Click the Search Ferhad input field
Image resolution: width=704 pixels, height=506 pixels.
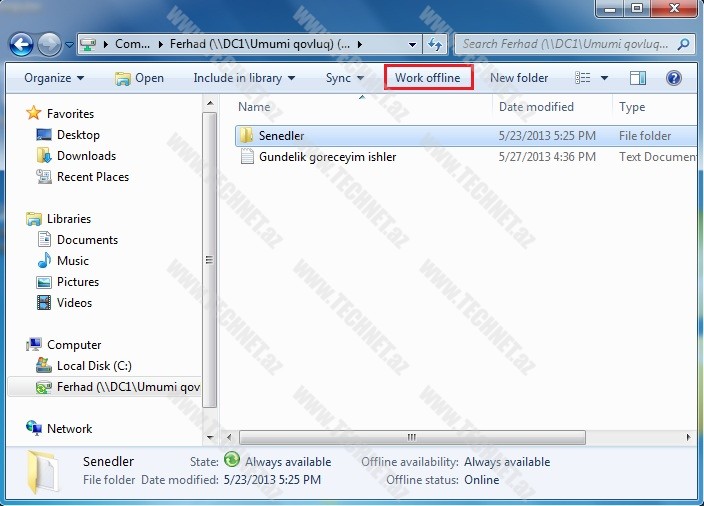pyautogui.click(x=566, y=44)
